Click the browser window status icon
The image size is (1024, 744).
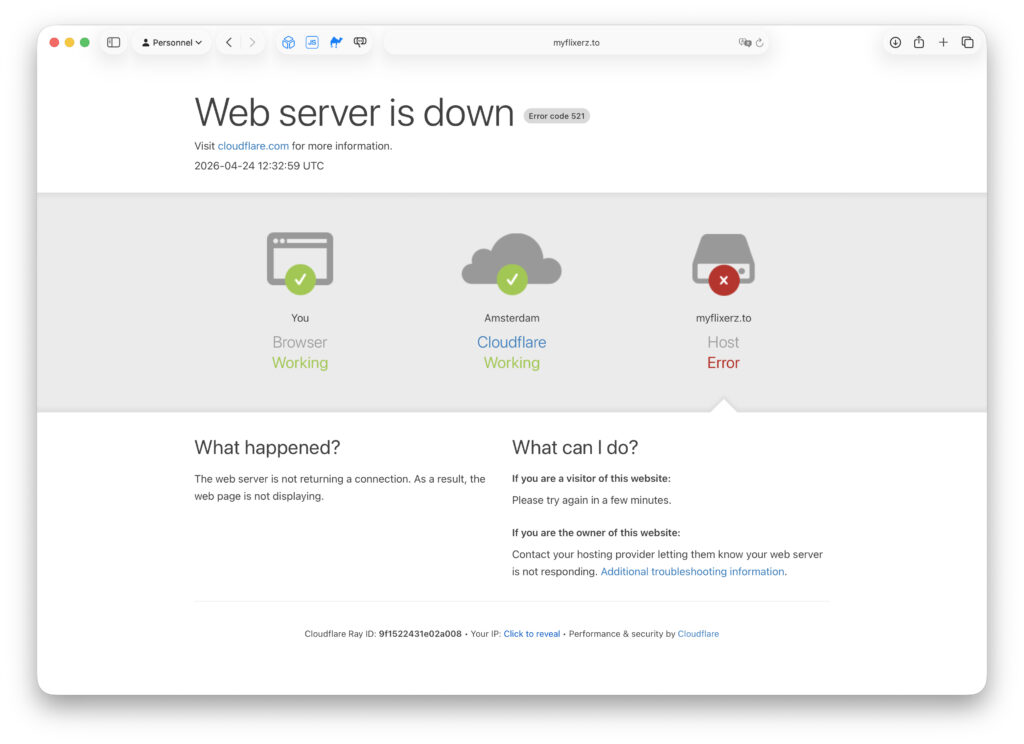(x=300, y=263)
